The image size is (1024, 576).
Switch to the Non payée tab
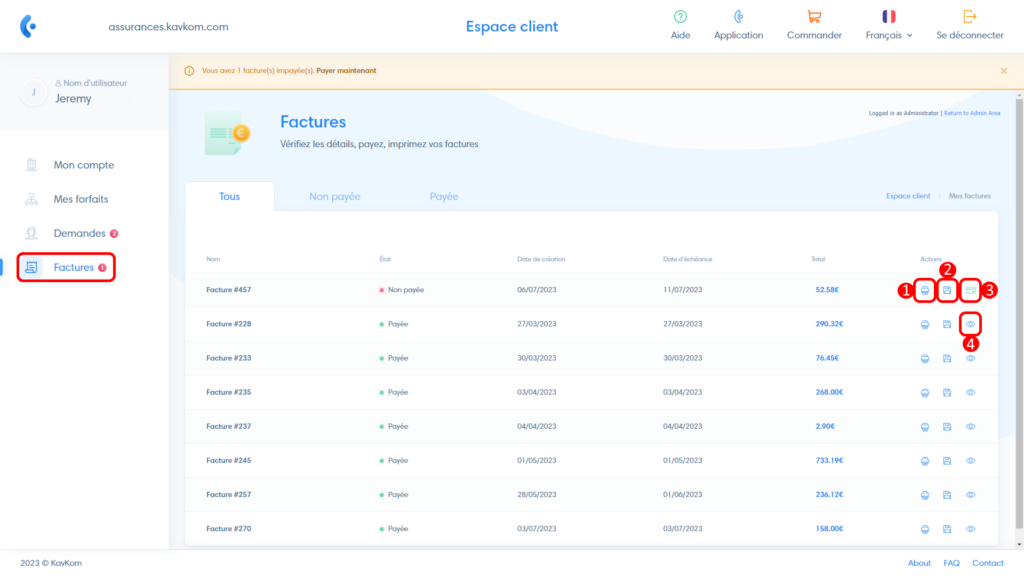point(334,197)
